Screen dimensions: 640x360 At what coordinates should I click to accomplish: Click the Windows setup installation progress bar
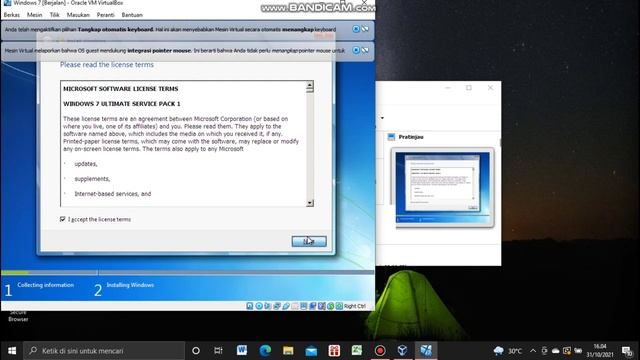click(x=187, y=272)
